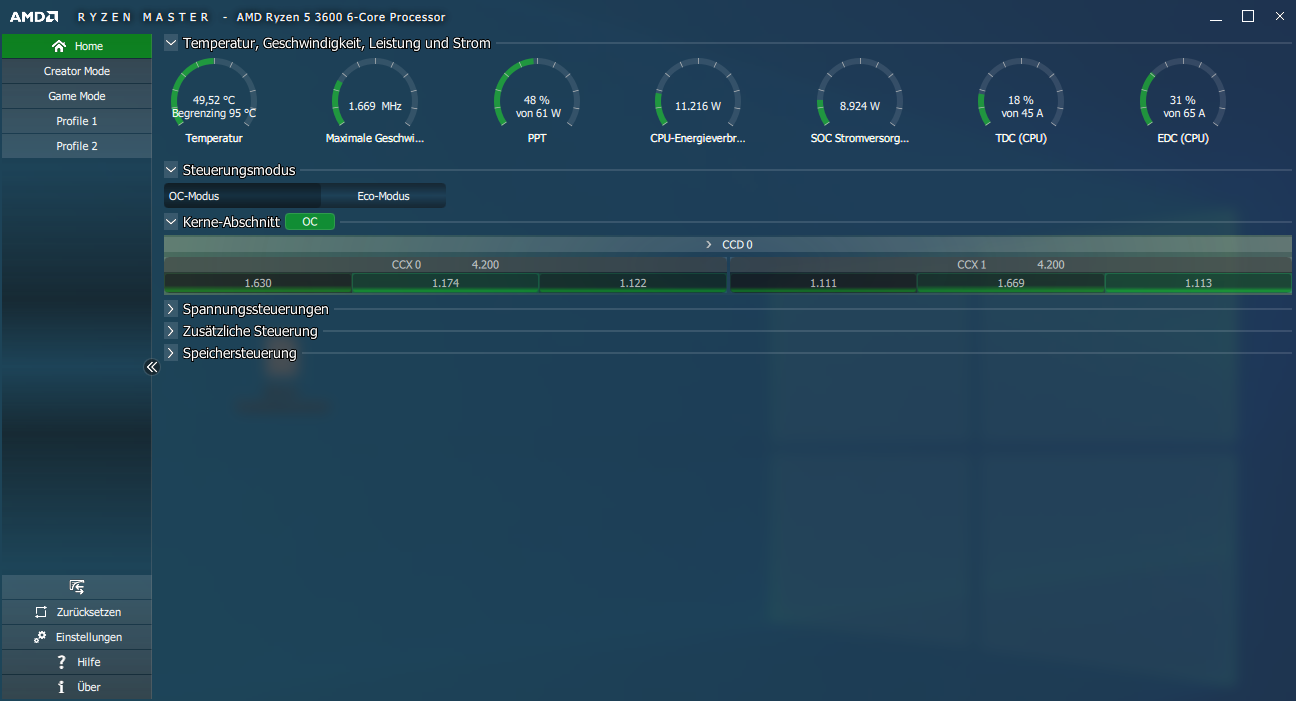Viewport: 1296px width, 701px height.
Task: Click the CPU-Energieverbrauch gauge
Action: (x=698, y=99)
